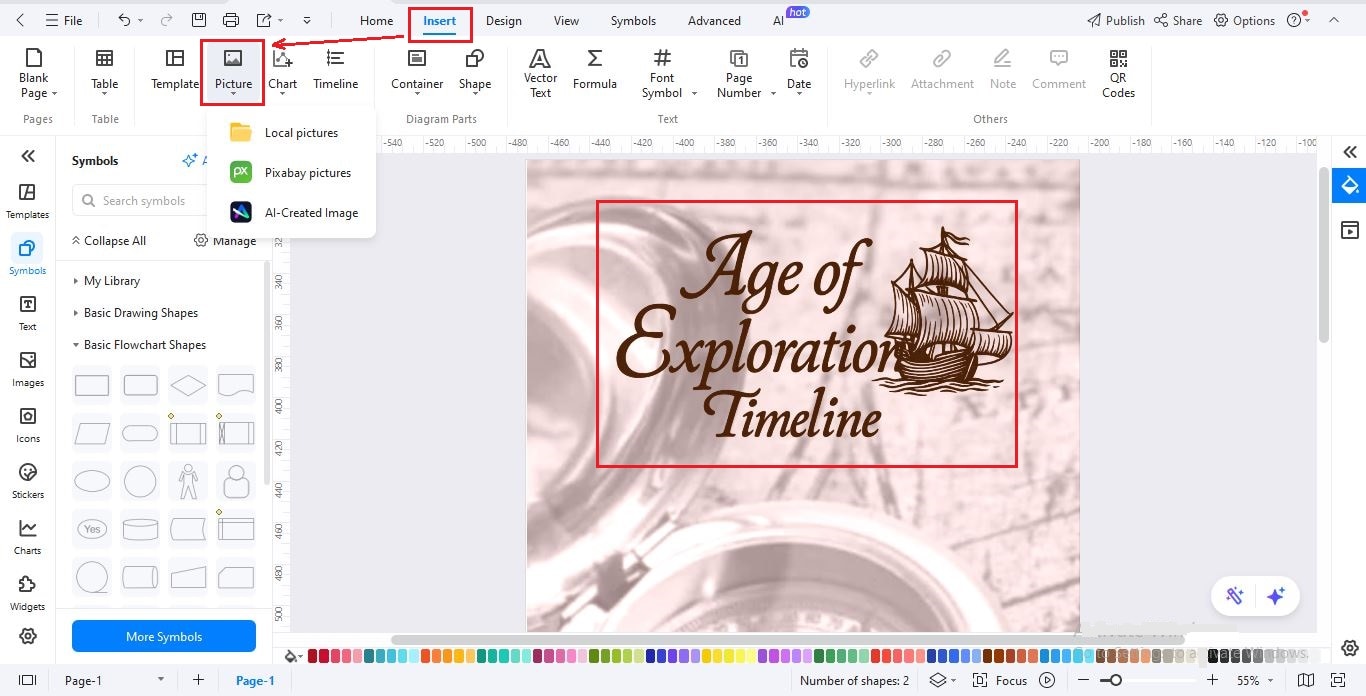This screenshot has height=696, width=1366.
Task: Click the More Symbols button
Action: click(164, 636)
